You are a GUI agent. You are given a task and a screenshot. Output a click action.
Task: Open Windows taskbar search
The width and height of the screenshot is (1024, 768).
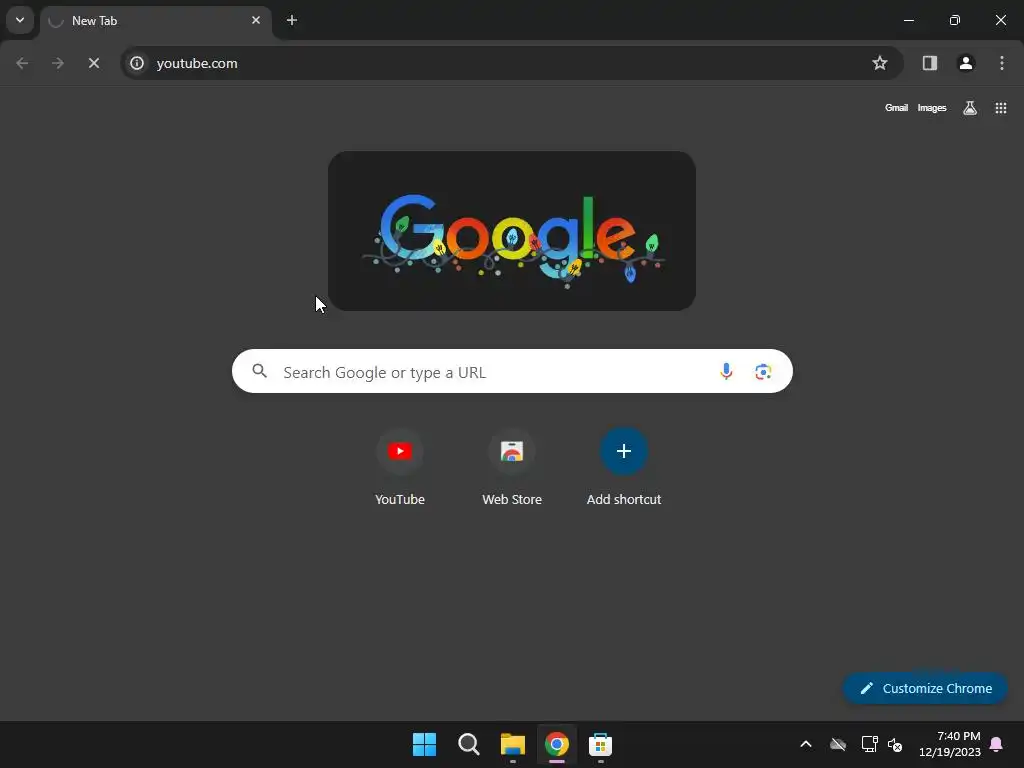468,744
